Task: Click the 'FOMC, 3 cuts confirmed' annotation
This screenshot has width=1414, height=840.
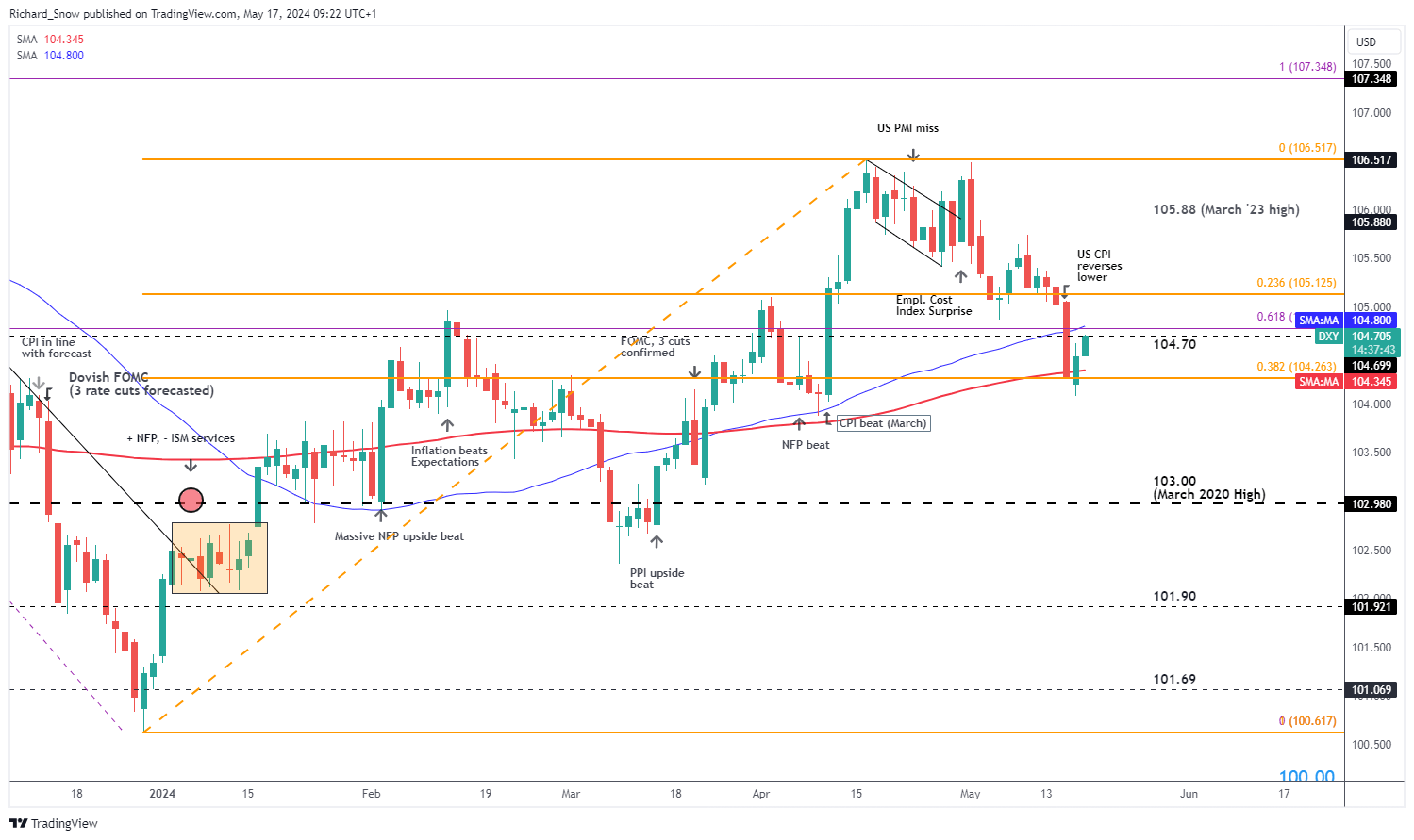Action: point(655,347)
